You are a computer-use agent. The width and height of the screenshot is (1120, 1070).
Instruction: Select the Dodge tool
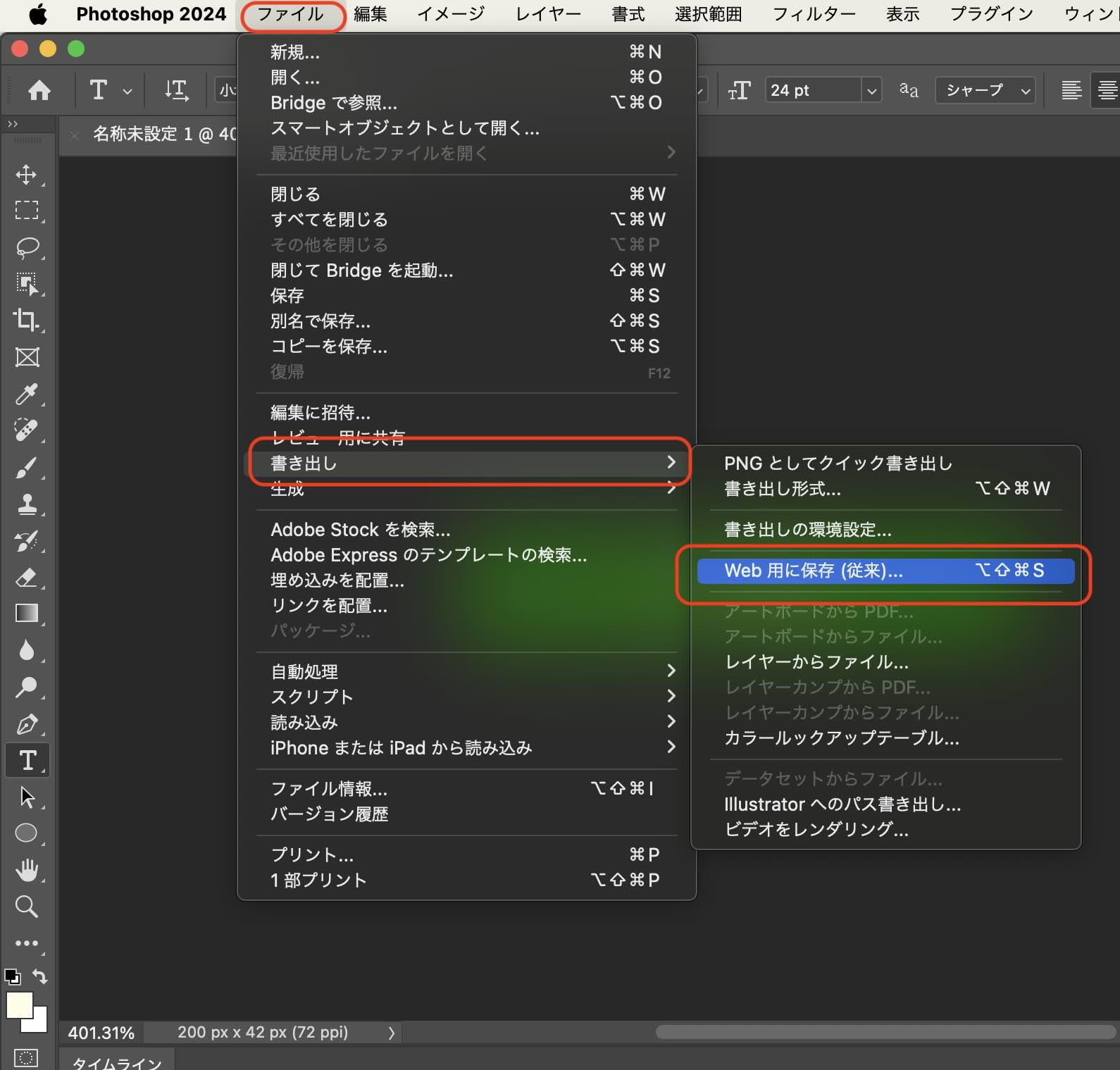point(27,687)
